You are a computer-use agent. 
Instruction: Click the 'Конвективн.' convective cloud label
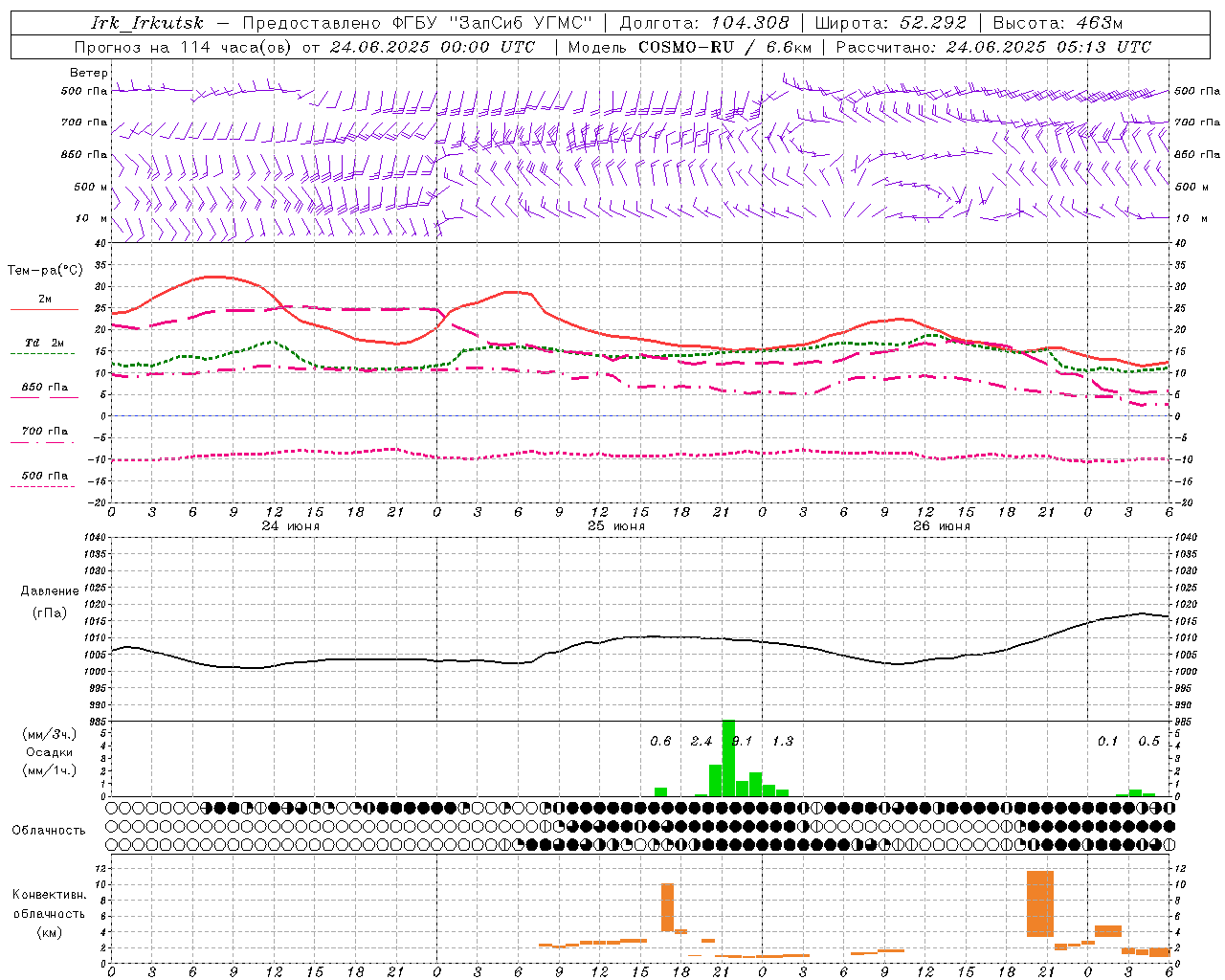click(49, 894)
